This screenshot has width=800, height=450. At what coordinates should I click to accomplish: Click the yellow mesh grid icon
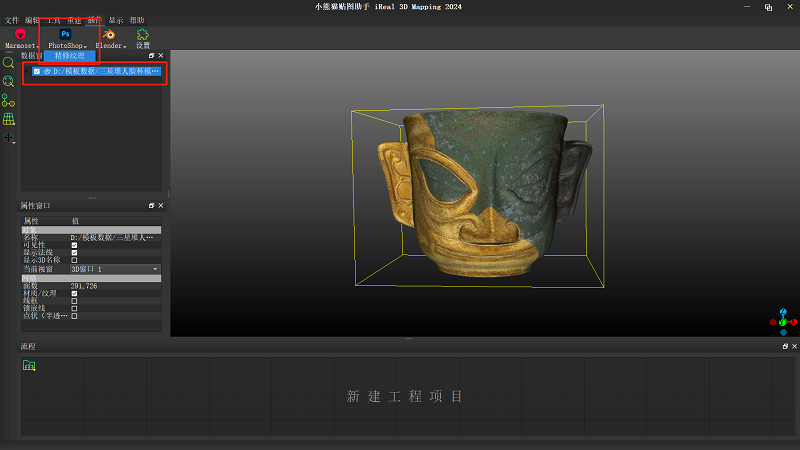8,119
